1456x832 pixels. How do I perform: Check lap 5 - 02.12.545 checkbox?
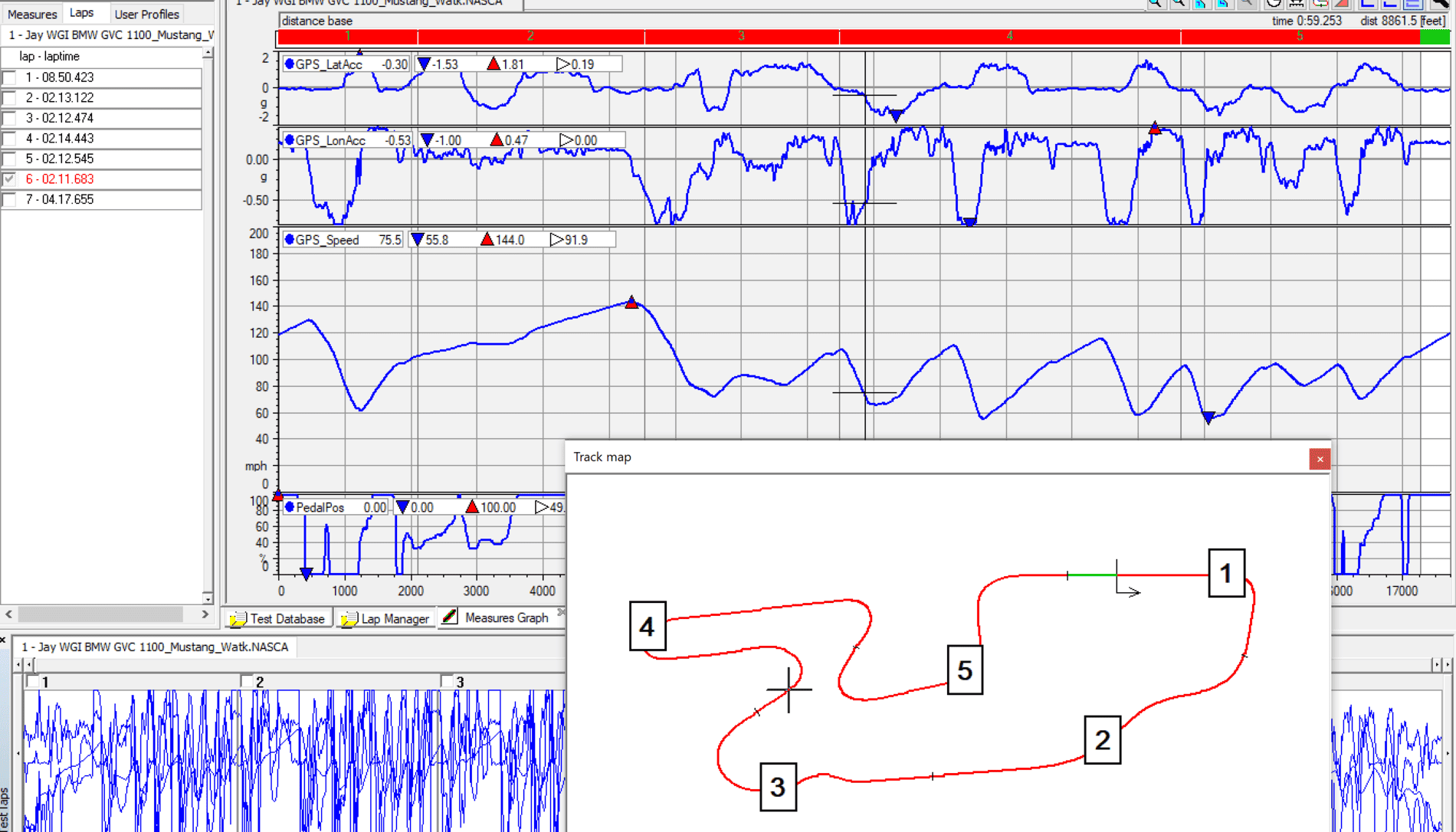(x=9, y=159)
